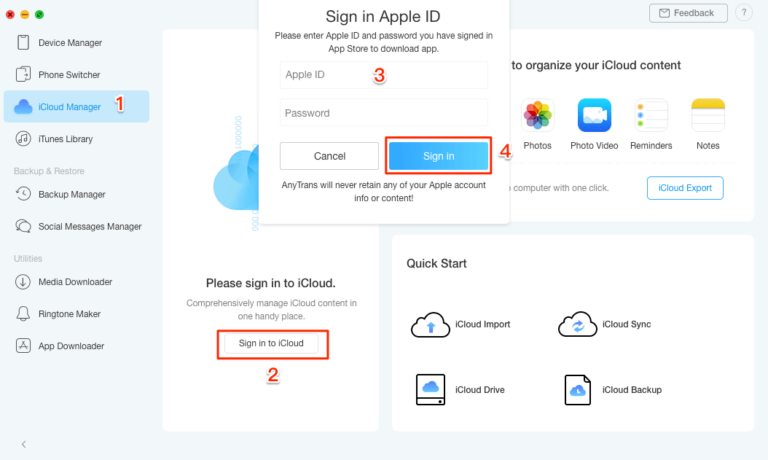Select Ringtone Maker utility
This screenshot has width=768, height=460.
69,314
